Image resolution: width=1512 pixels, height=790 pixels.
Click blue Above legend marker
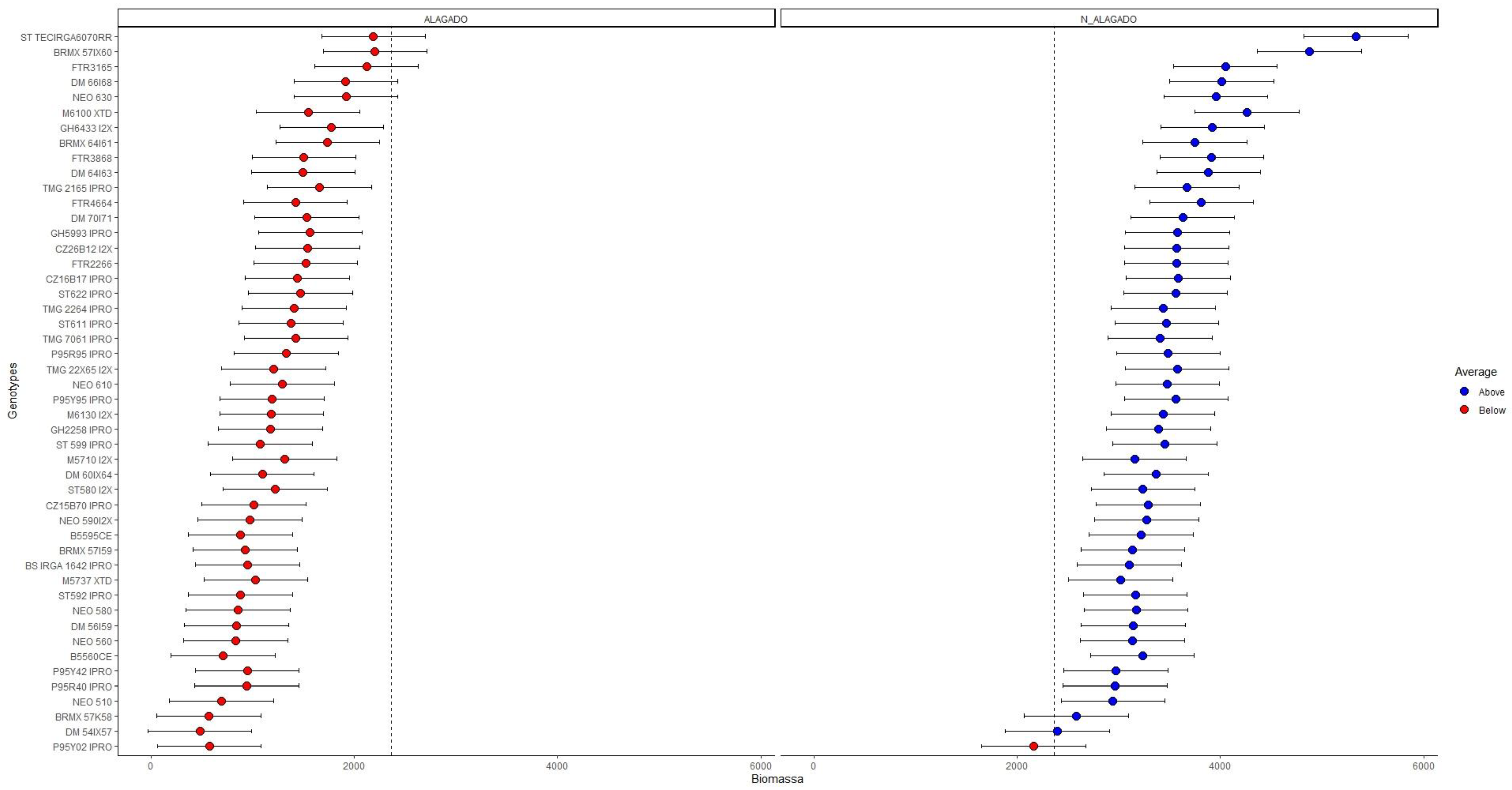tap(1464, 391)
